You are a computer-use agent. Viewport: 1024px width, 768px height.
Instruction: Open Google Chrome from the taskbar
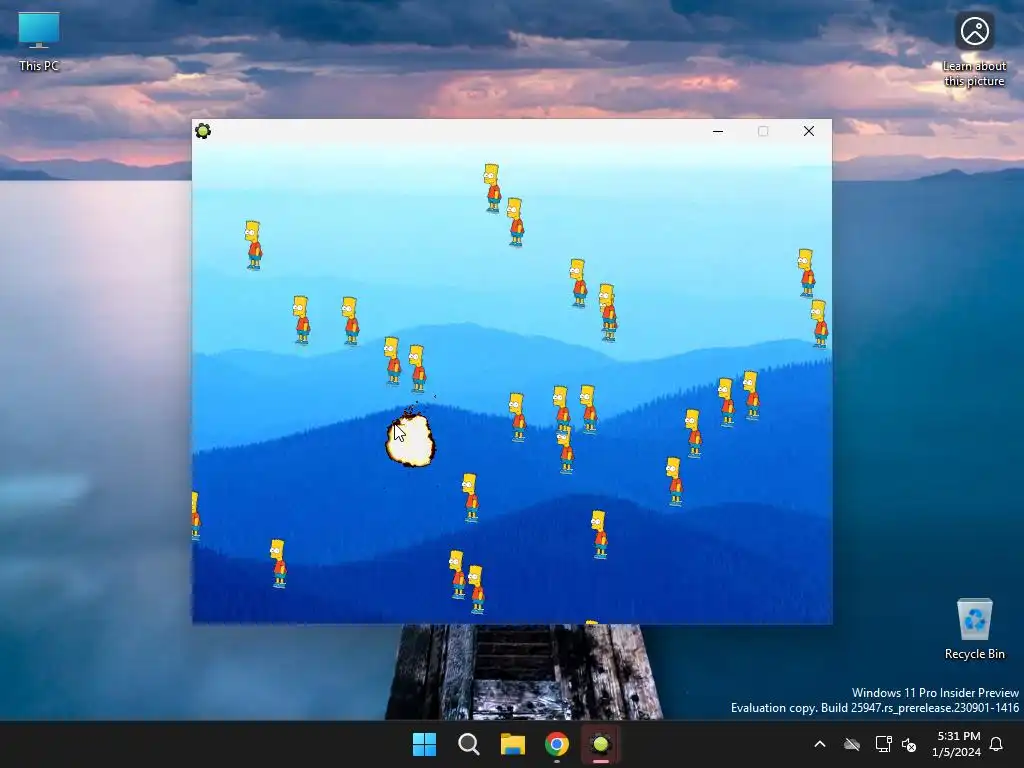[x=557, y=744]
